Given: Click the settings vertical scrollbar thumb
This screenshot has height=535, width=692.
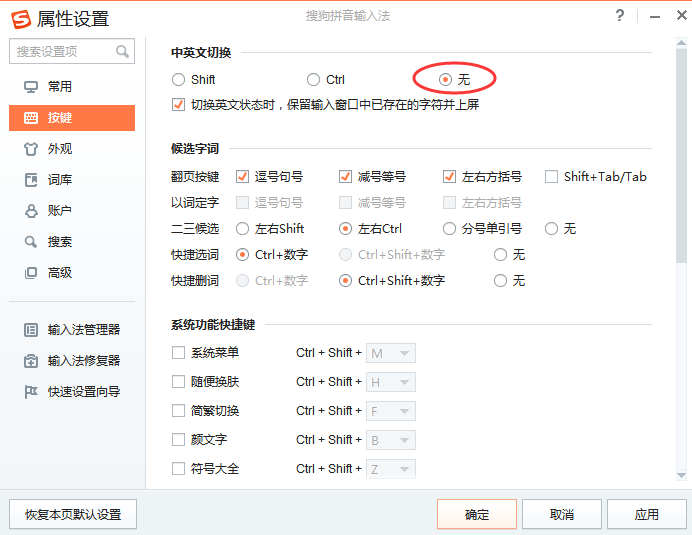Looking at the screenshot, I should click(x=681, y=154).
